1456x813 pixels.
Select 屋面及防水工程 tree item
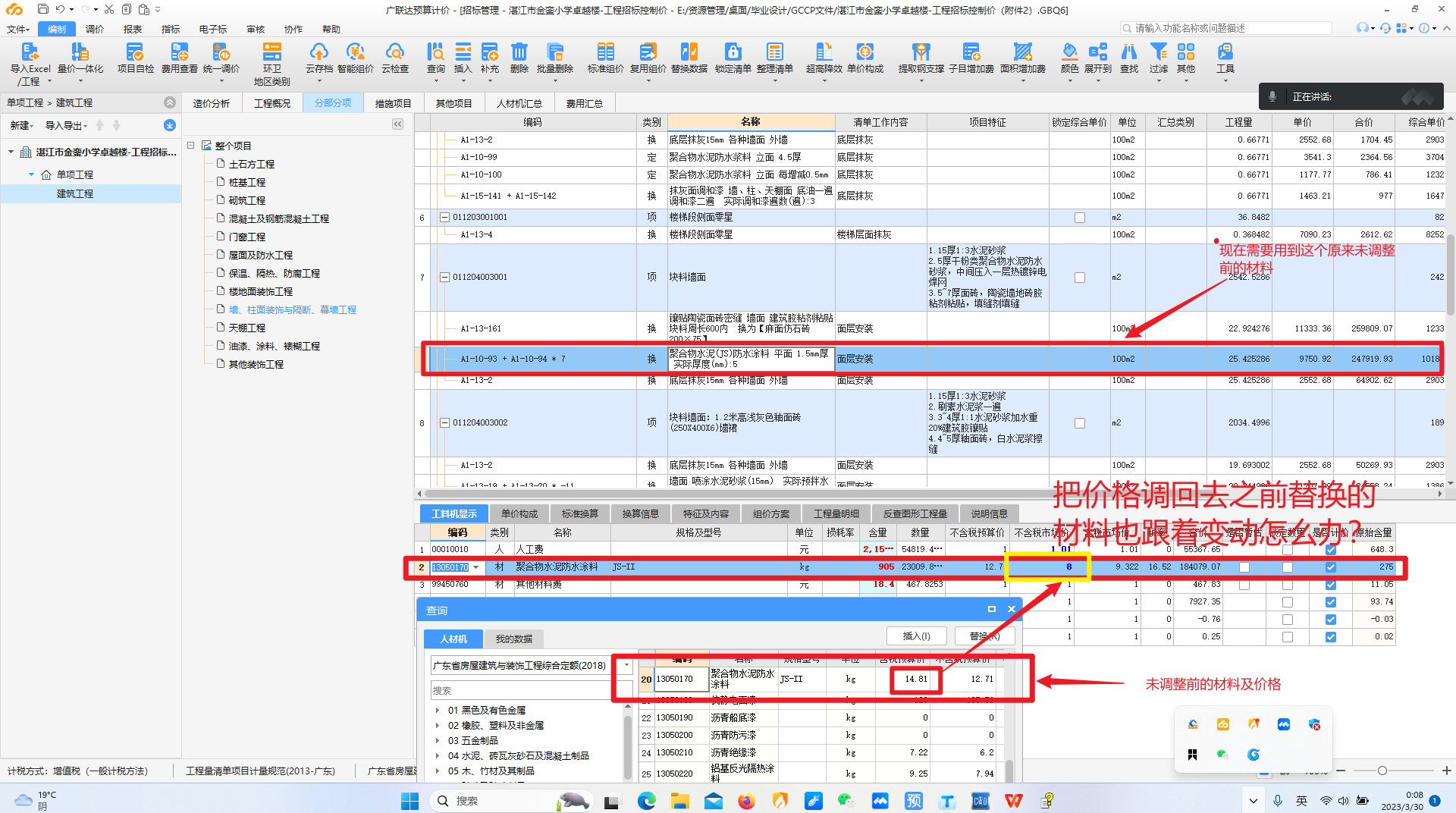(x=261, y=256)
